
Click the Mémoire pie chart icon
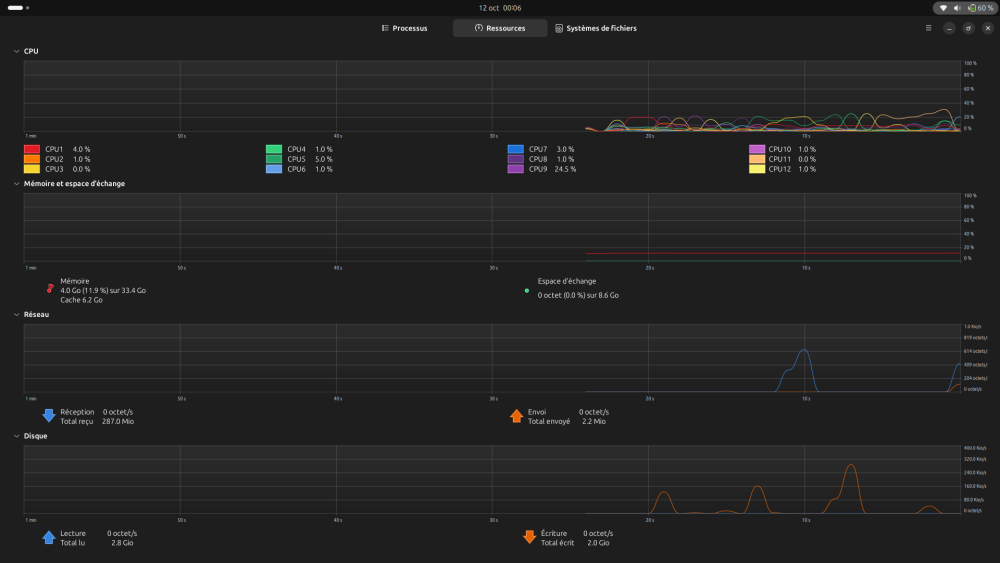tap(50, 289)
